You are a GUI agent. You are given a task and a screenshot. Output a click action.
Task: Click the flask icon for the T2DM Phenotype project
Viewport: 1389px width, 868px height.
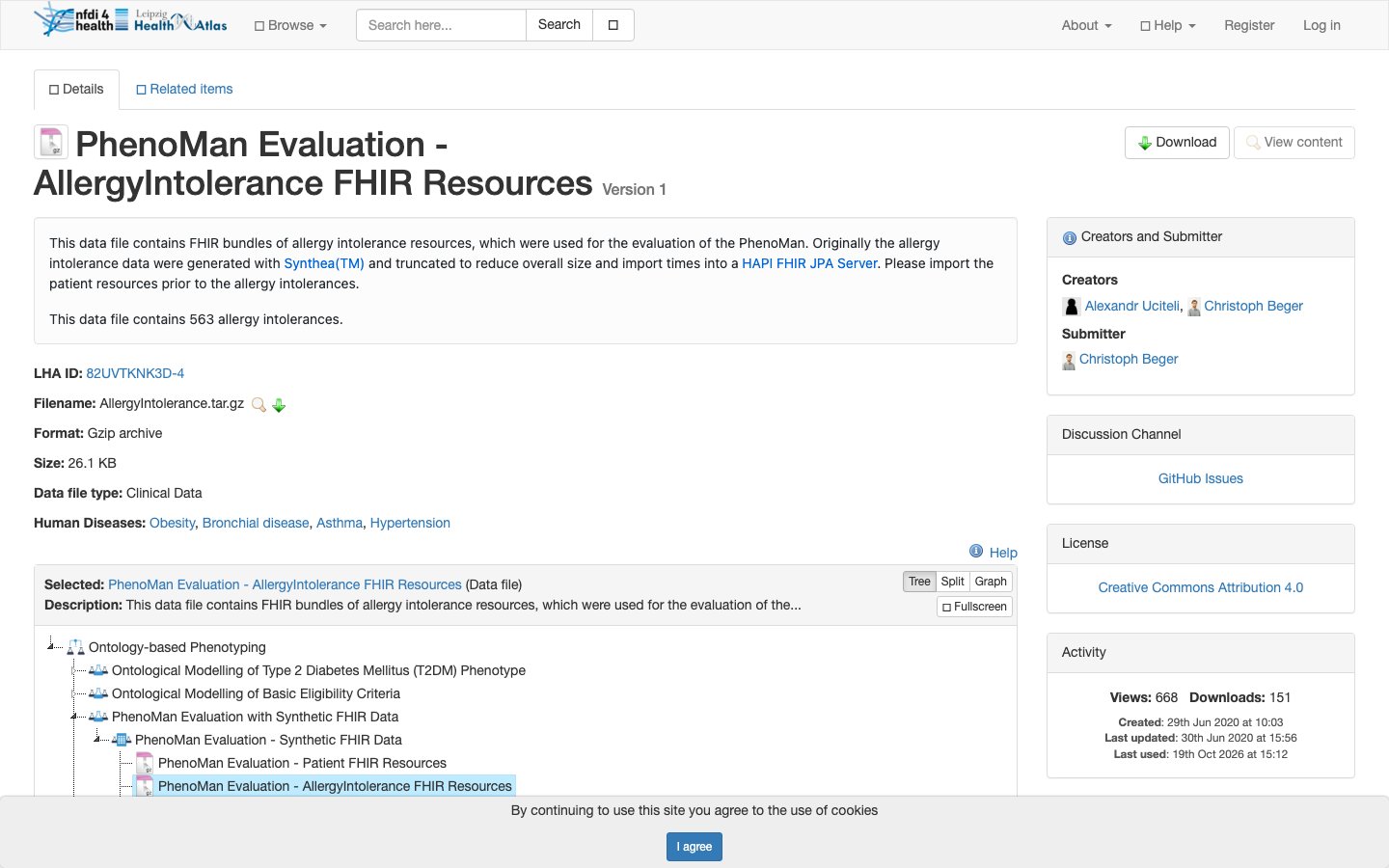[x=98, y=670]
